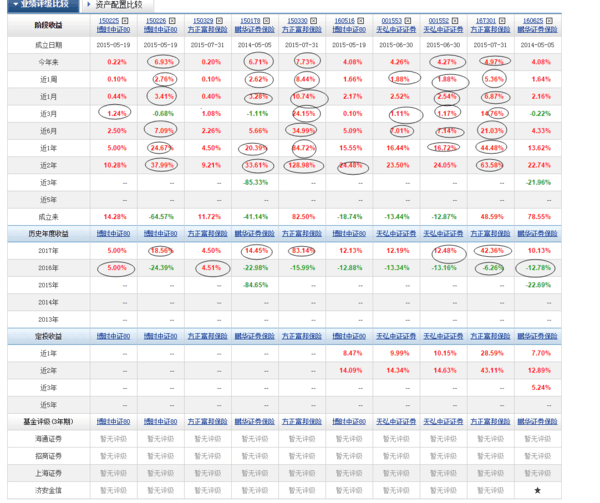Remove fund 150178 using its X icon
600x503 pixels.
point(266,21)
